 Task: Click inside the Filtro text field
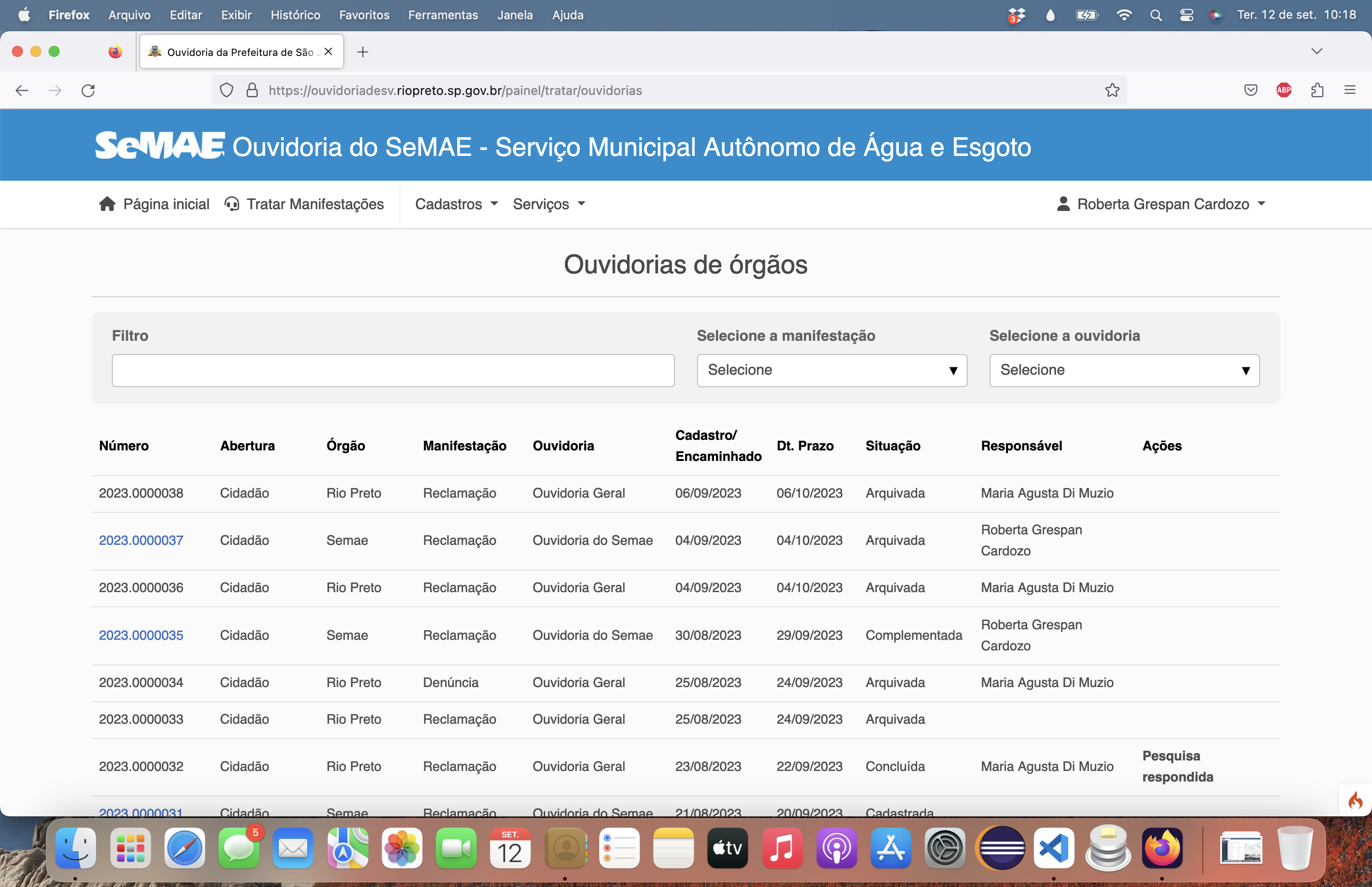coord(393,371)
